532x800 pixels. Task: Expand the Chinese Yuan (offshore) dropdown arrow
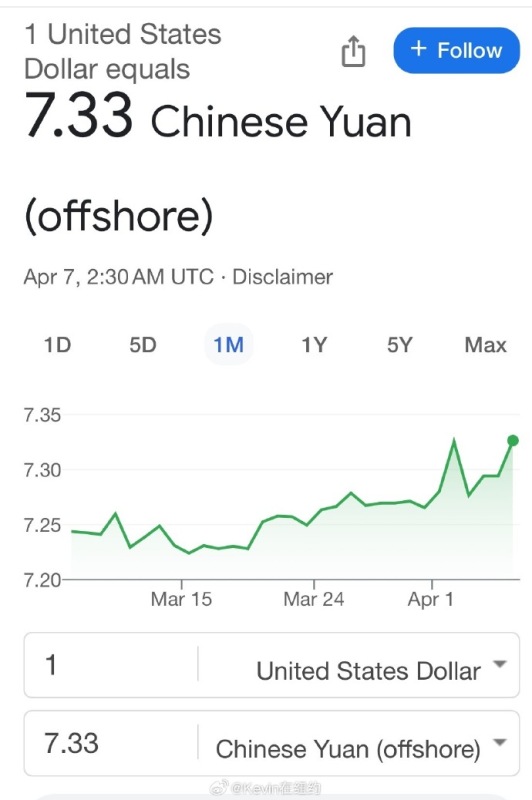500,742
